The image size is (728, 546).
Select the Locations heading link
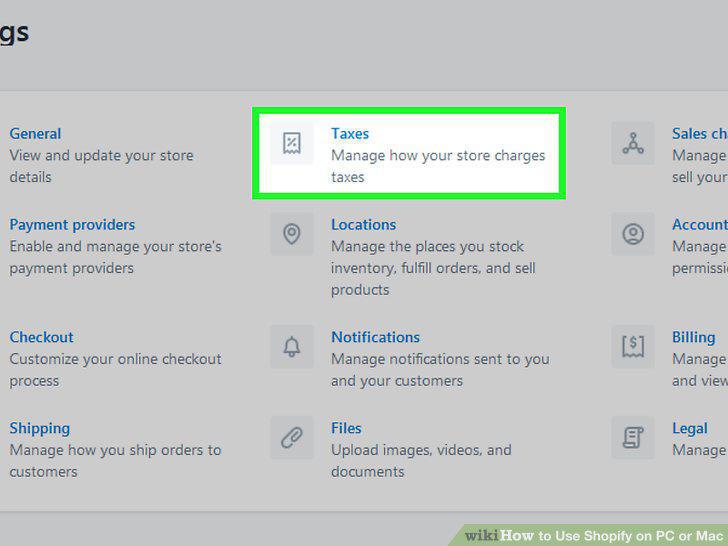click(x=364, y=225)
